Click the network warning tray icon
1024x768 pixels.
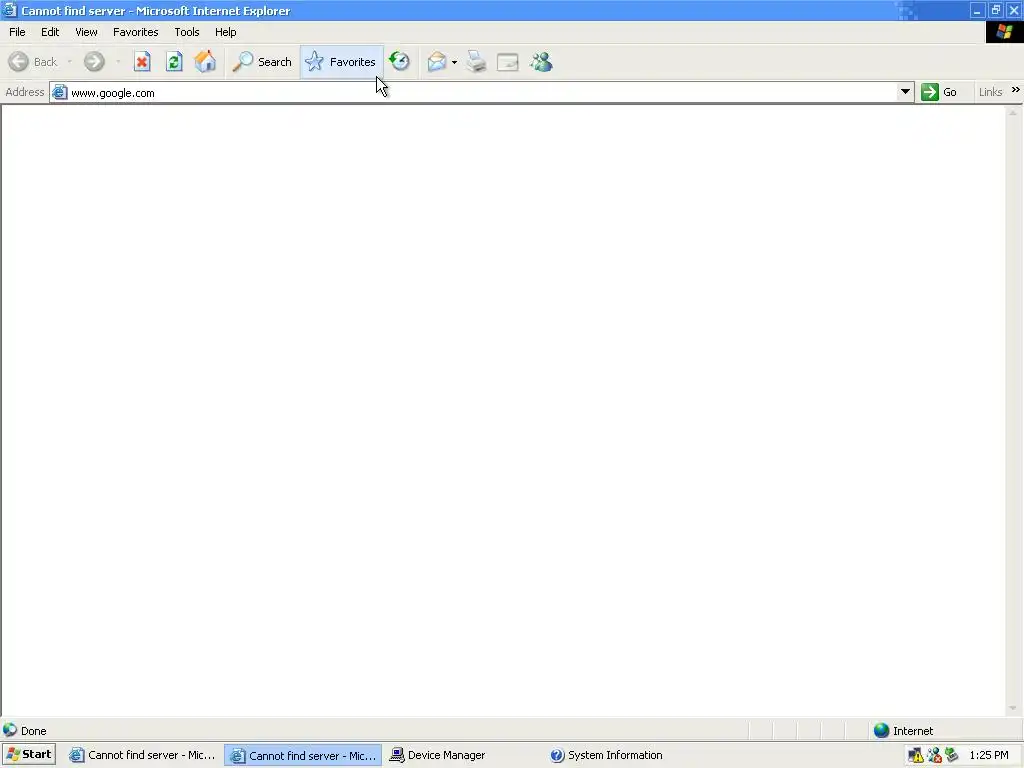coord(916,756)
